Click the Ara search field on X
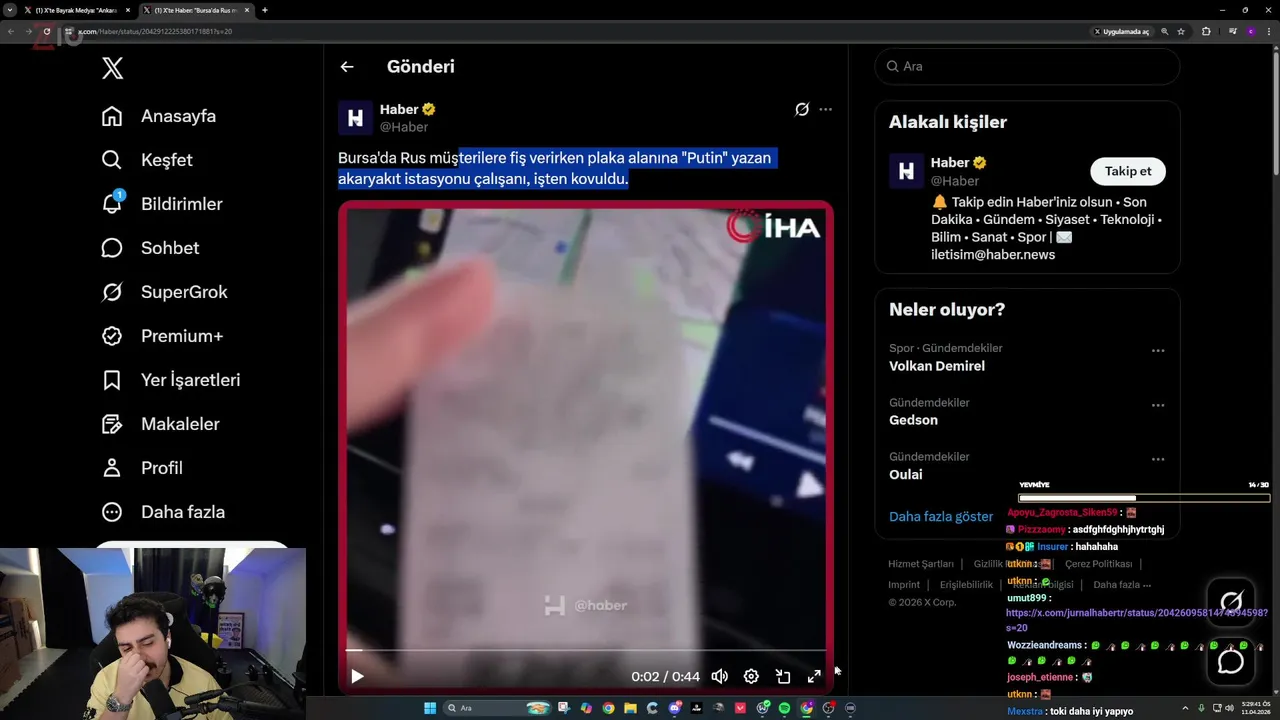The width and height of the screenshot is (1280, 720). [1027, 66]
